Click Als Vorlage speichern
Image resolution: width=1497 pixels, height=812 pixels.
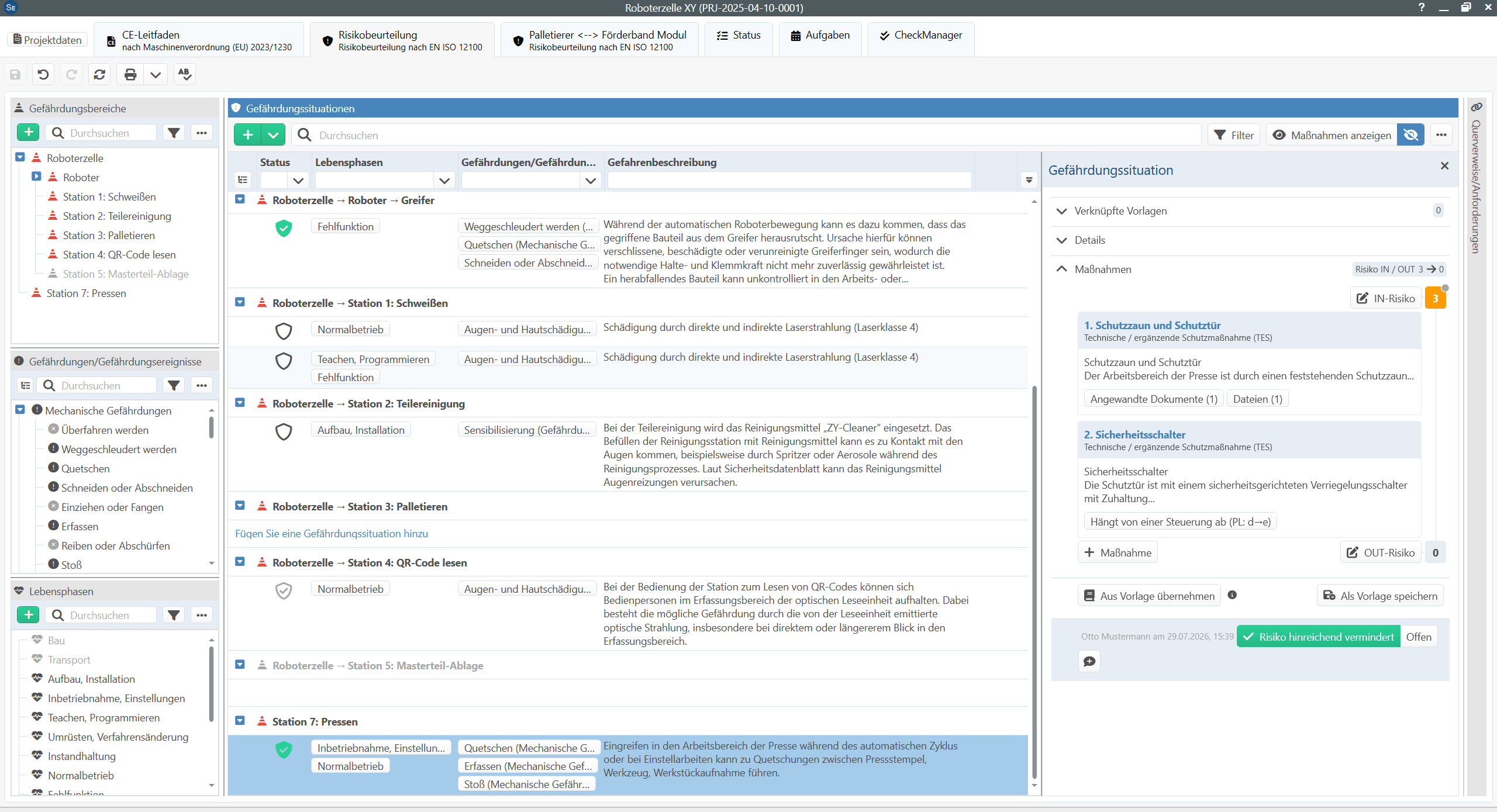coord(1380,596)
